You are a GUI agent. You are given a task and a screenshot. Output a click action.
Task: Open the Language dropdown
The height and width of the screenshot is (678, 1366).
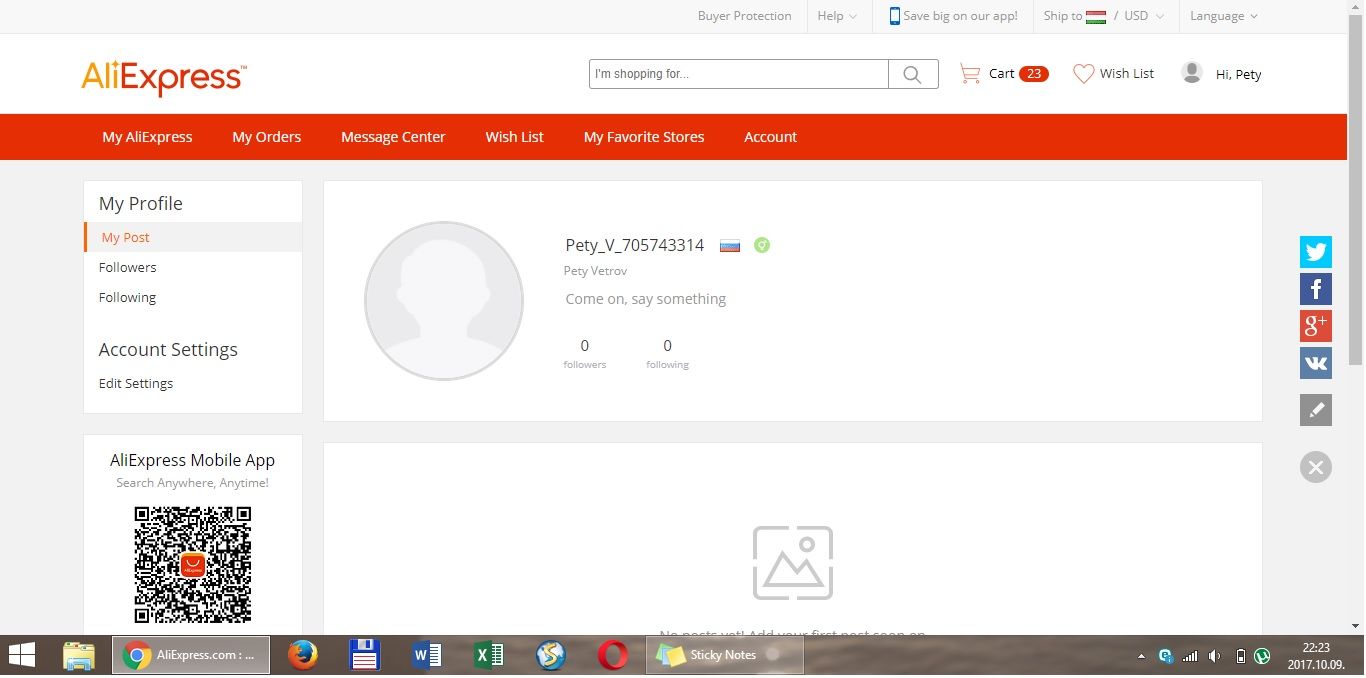(1224, 16)
